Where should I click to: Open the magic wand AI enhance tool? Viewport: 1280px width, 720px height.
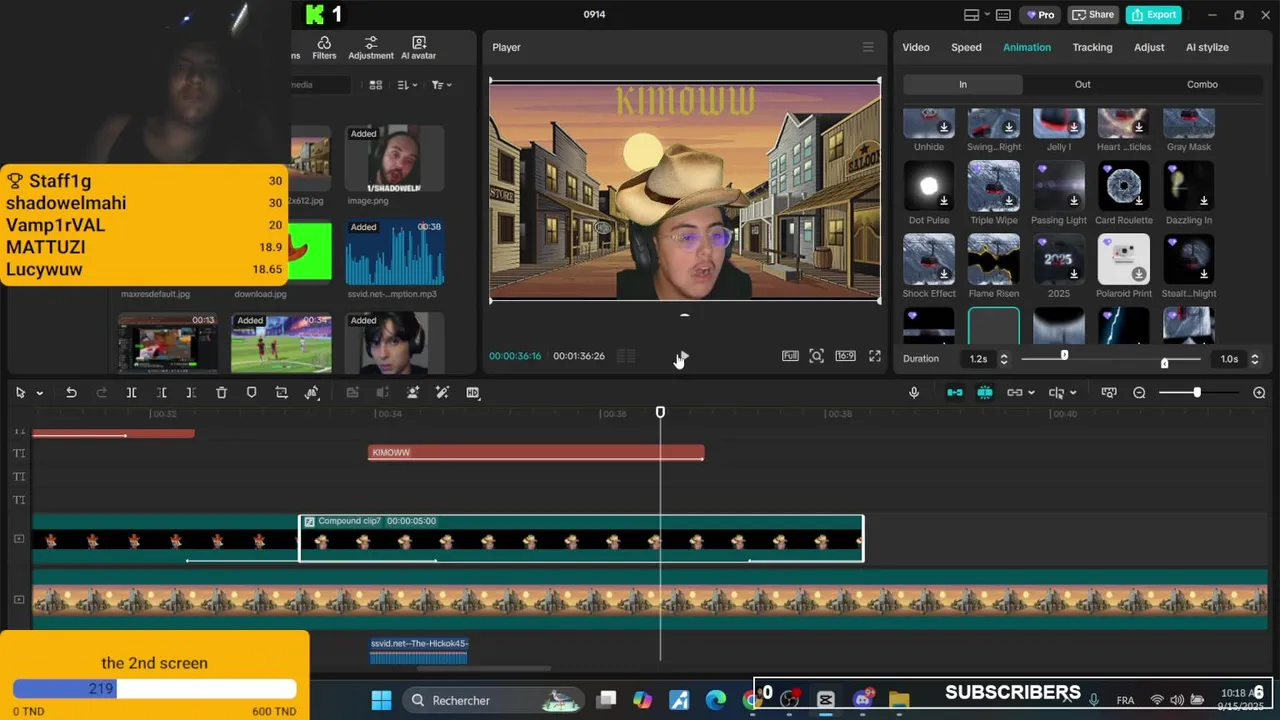442,393
